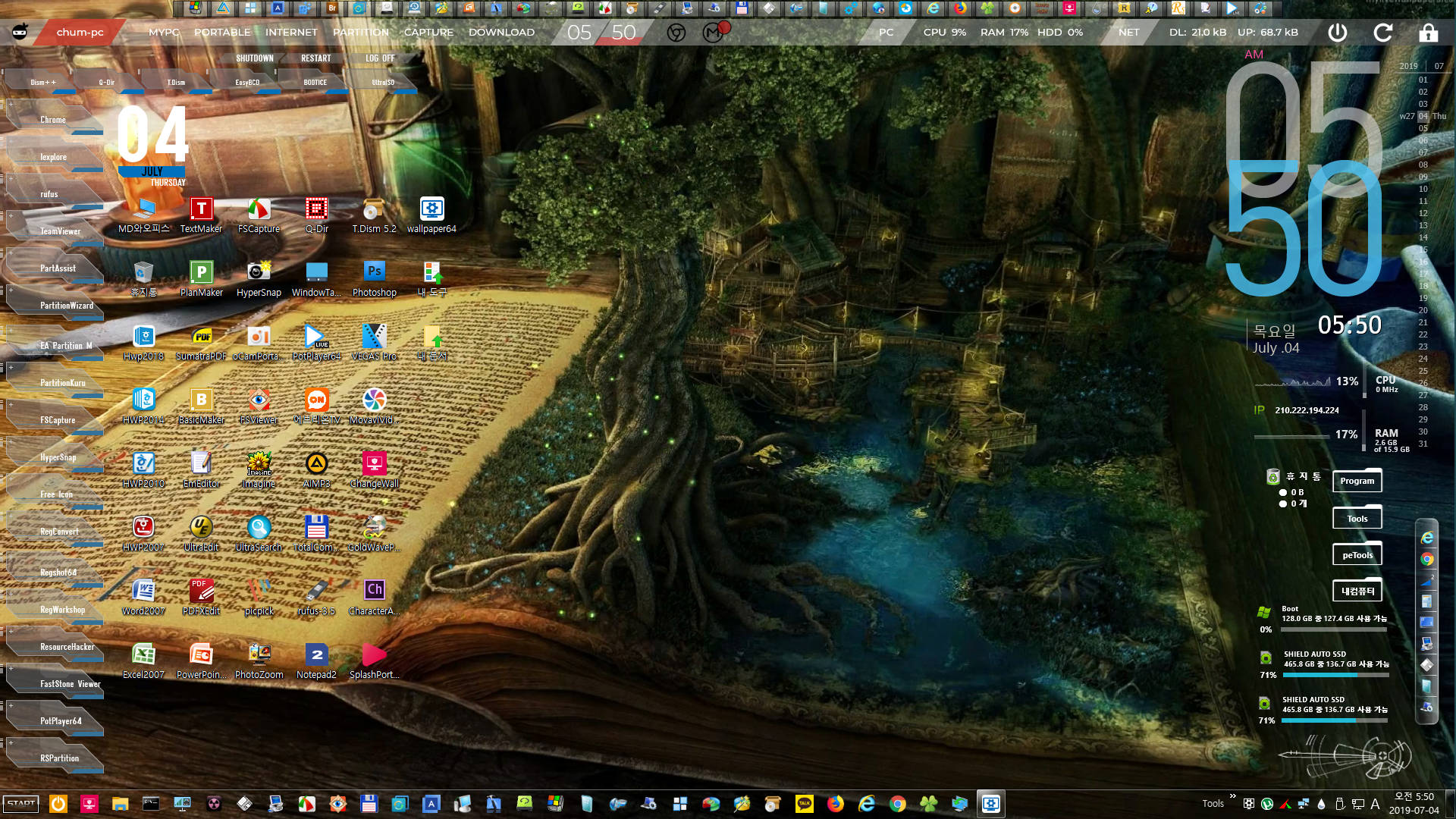Click the lock icon in top bar
1456x819 pixels.
coord(1428,33)
